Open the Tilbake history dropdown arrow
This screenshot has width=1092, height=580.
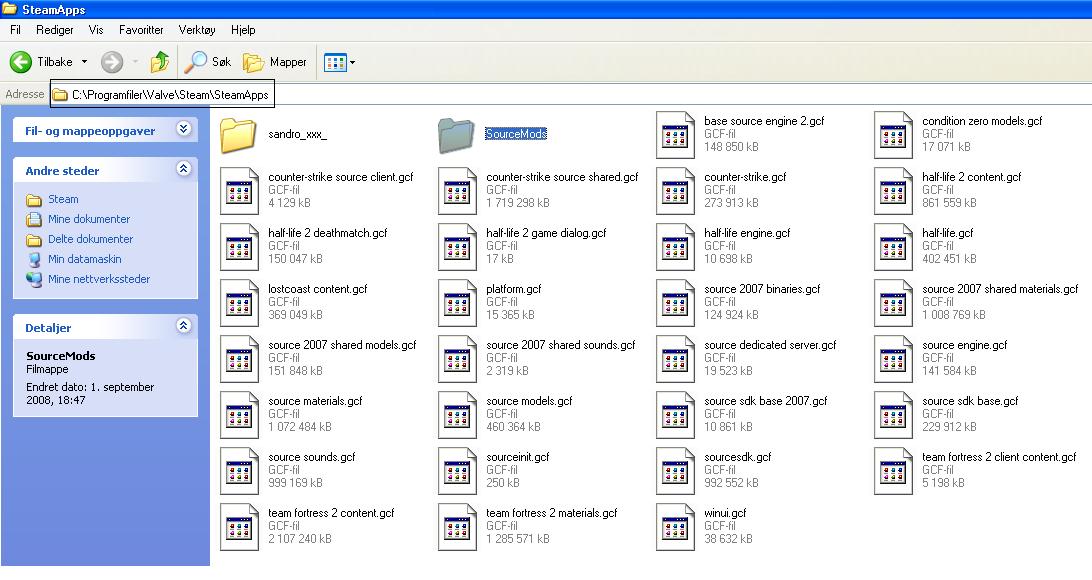(84, 62)
